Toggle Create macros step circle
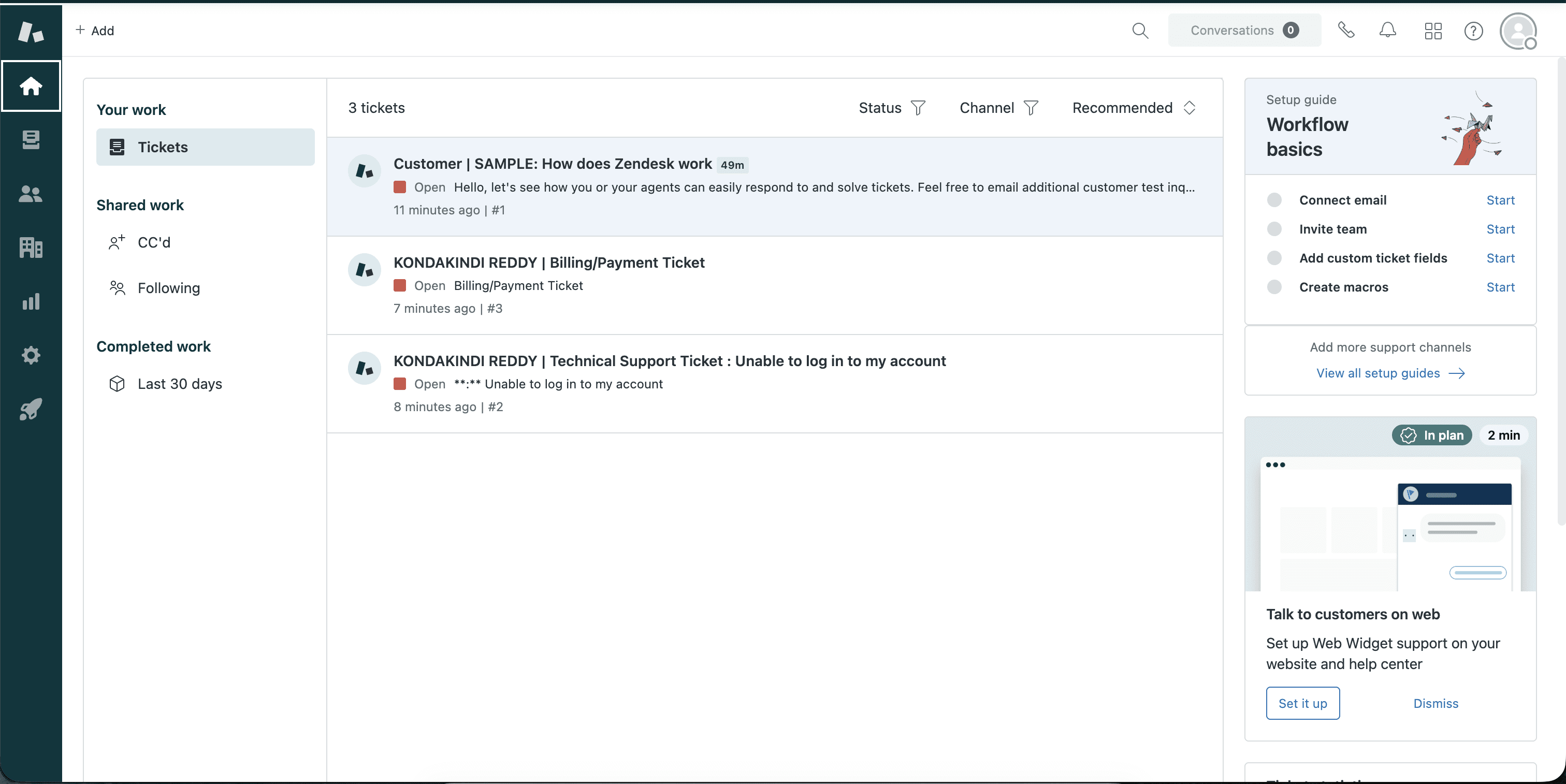This screenshot has width=1566, height=784. click(x=1274, y=287)
